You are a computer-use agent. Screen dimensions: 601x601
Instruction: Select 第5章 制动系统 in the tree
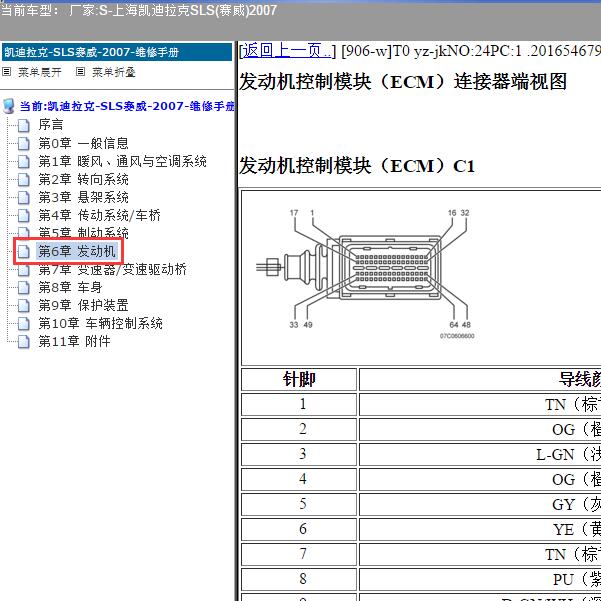(x=83, y=233)
